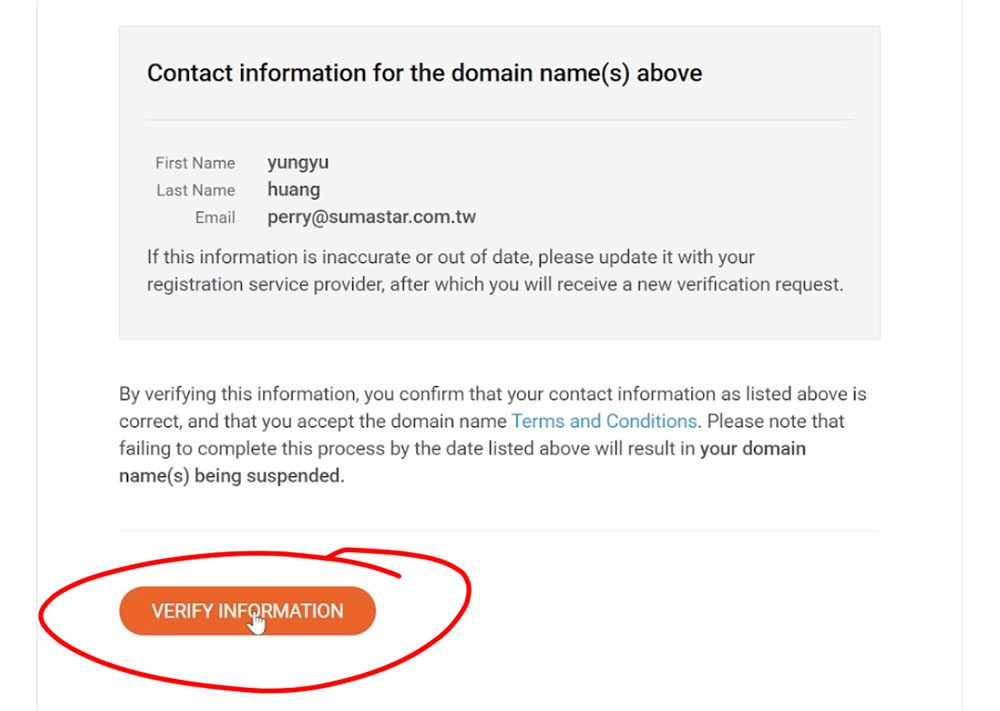Click the divider line under the heading
This screenshot has height=711, width=1000.
tap(499, 119)
